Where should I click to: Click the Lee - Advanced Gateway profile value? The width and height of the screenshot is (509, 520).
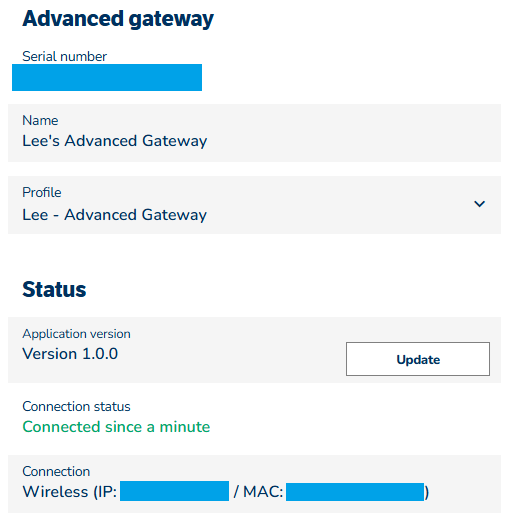(x=114, y=215)
